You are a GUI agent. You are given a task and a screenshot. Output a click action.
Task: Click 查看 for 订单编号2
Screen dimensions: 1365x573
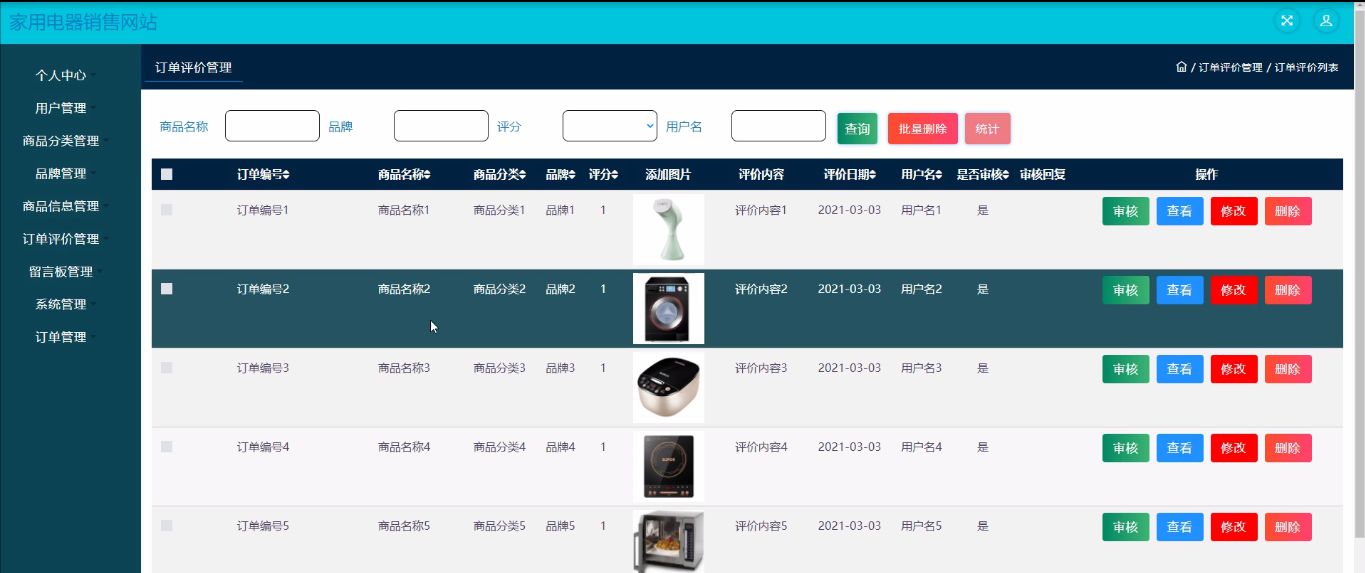click(x=1180, y=290)
